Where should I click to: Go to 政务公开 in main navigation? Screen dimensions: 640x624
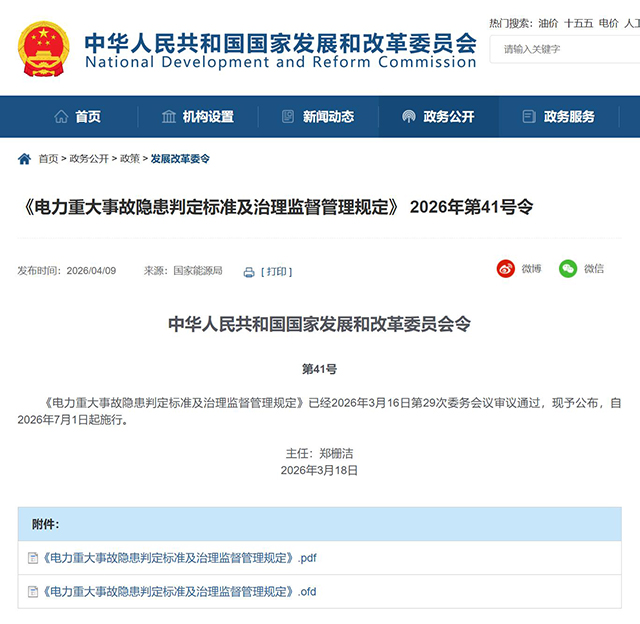(438, 117)
